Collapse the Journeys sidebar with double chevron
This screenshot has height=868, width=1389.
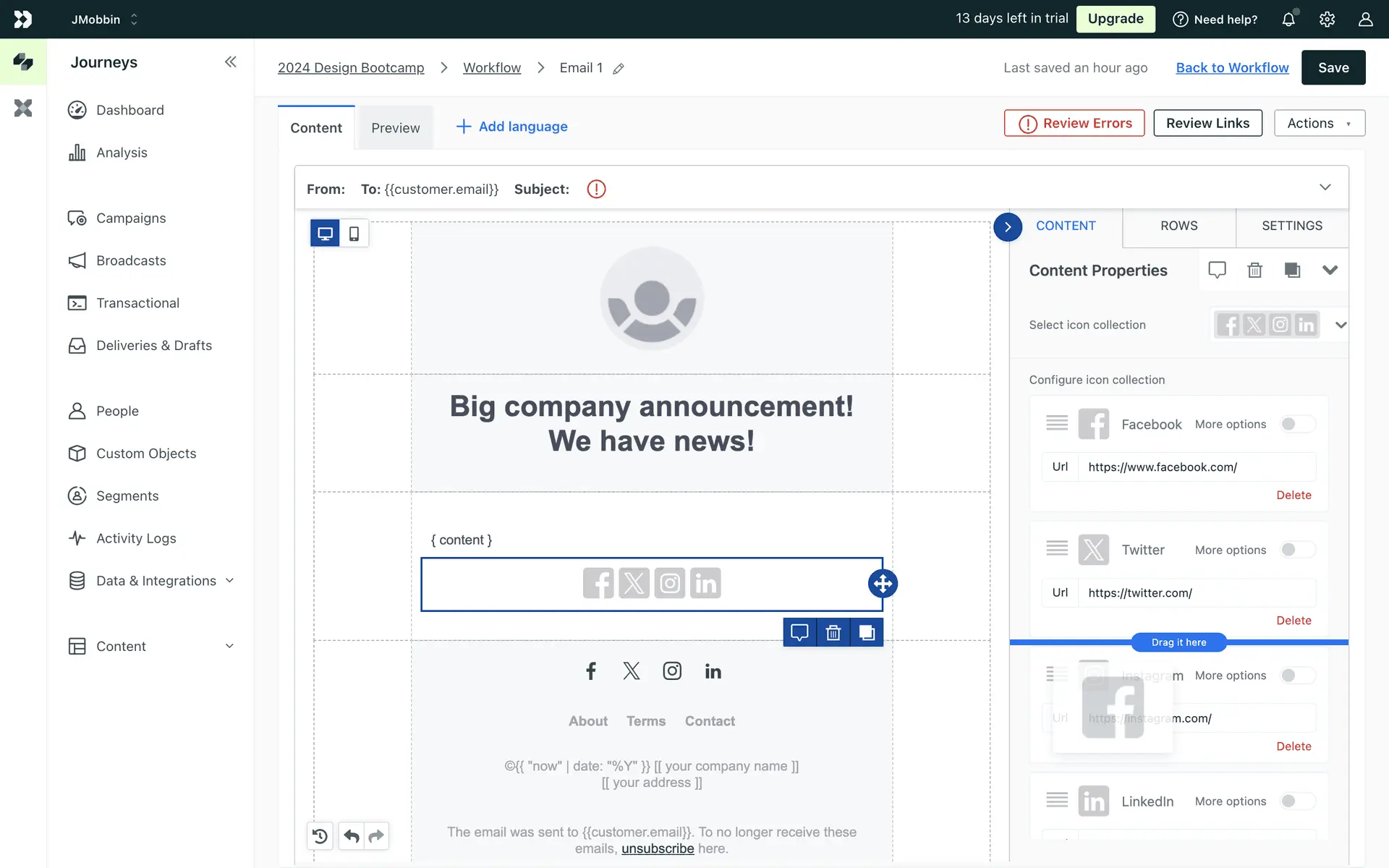tap(230, 62)
